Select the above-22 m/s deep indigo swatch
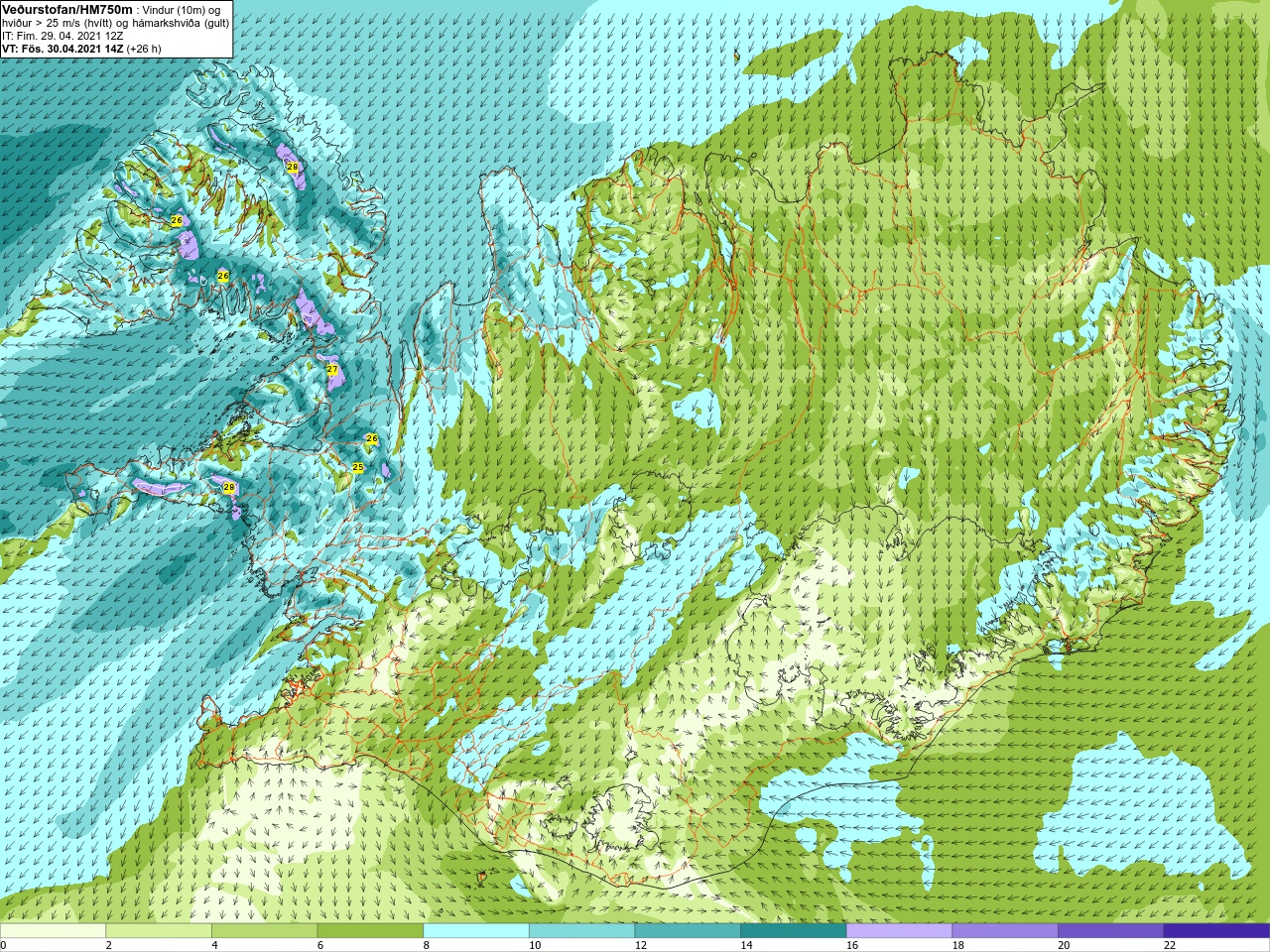The image size is (1270, 952). (1216, 931)
